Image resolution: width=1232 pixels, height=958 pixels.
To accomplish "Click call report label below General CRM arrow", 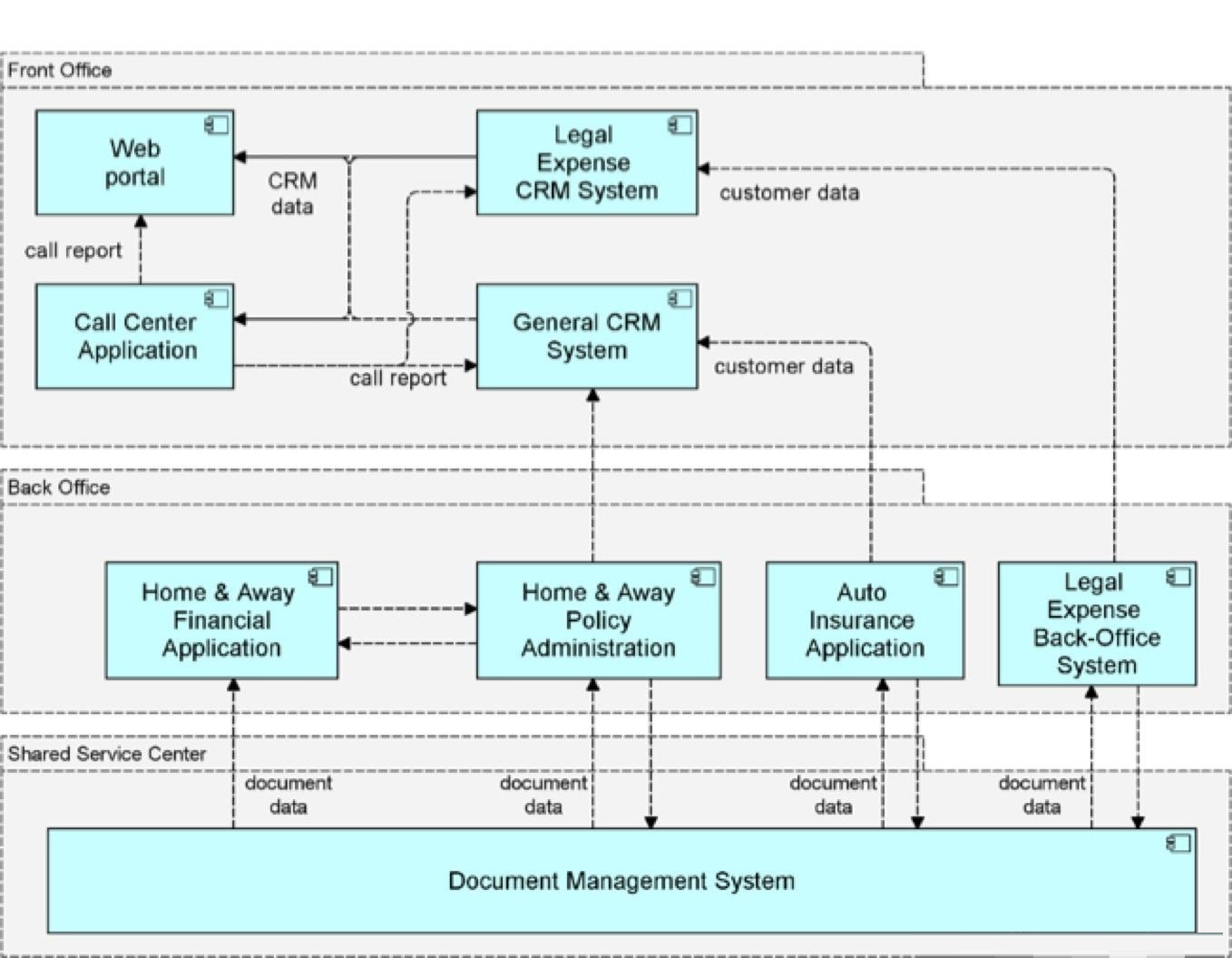I will pyautogui.click(x=398, y=378).
